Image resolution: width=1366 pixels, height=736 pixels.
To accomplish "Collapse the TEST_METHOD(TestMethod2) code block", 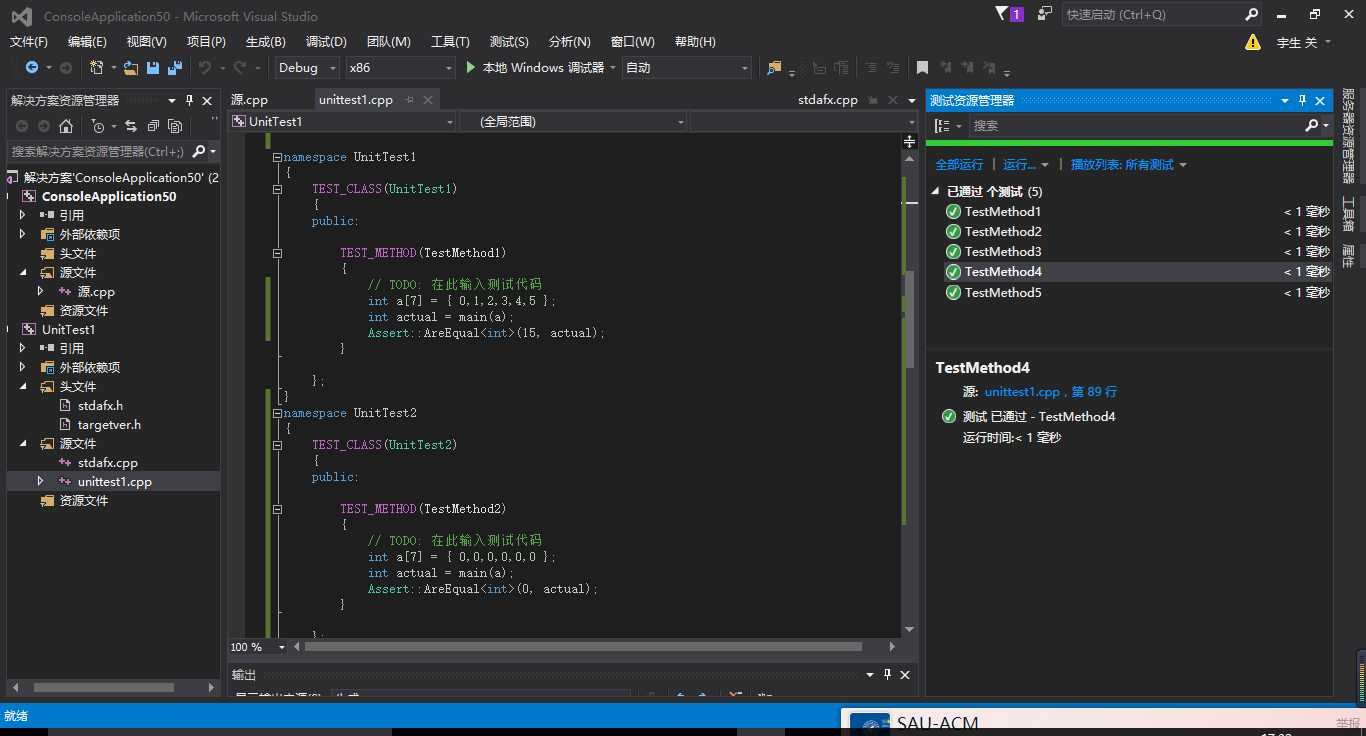I will coord(277,509).
